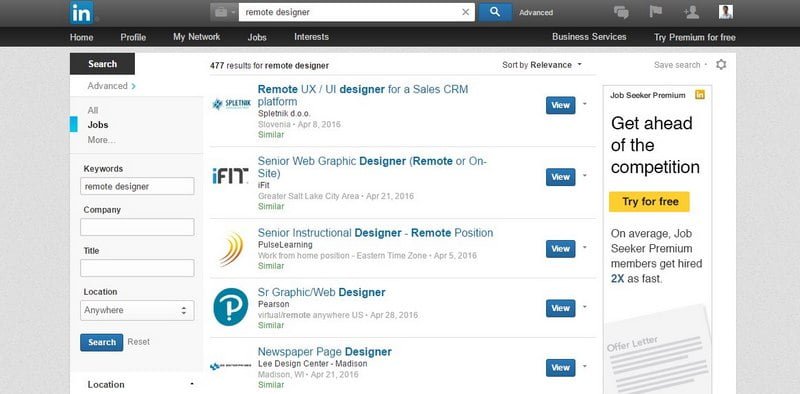800x394 pixels.
Task: Click the yellow Try for free button
Action: (649, 202)
